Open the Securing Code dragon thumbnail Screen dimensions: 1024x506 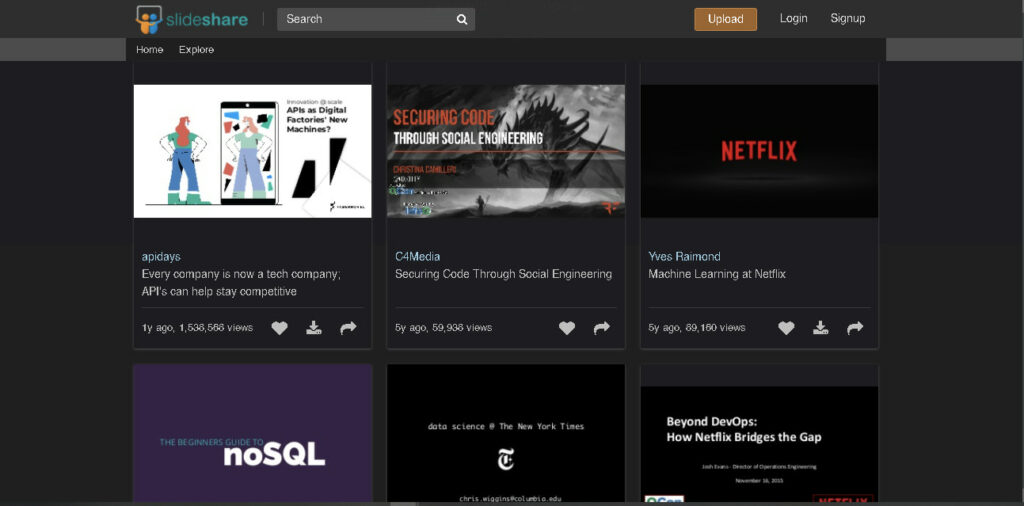coord(506,151)
